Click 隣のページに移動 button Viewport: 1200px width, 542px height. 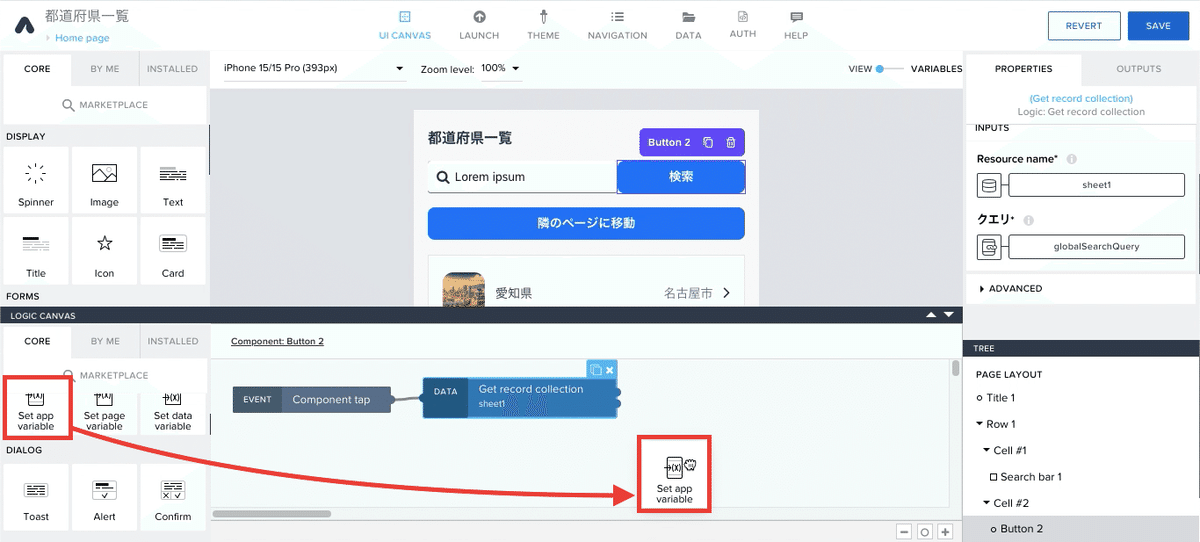(x=586, y=223)
